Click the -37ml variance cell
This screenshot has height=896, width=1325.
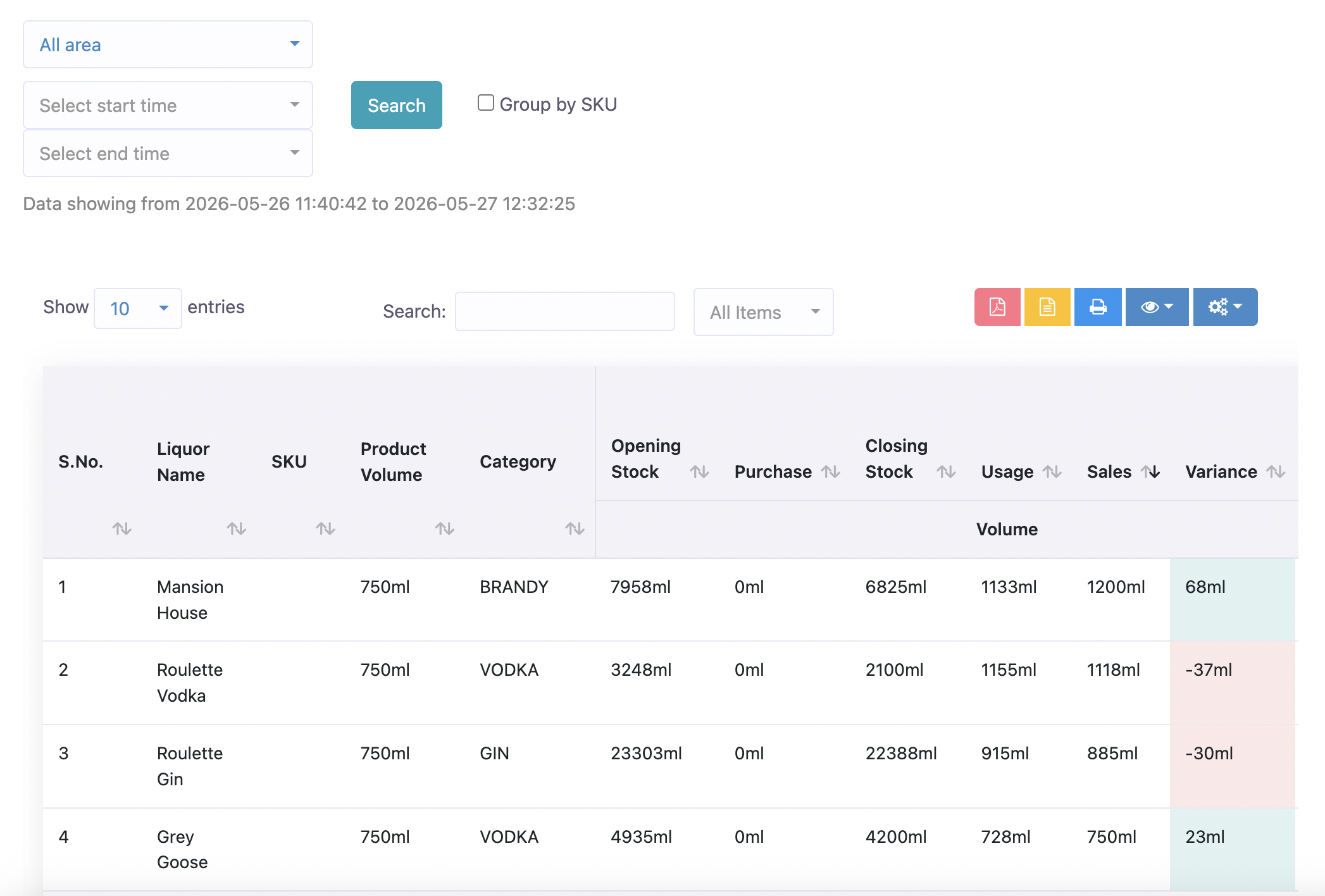click(x=1233, y=683)
